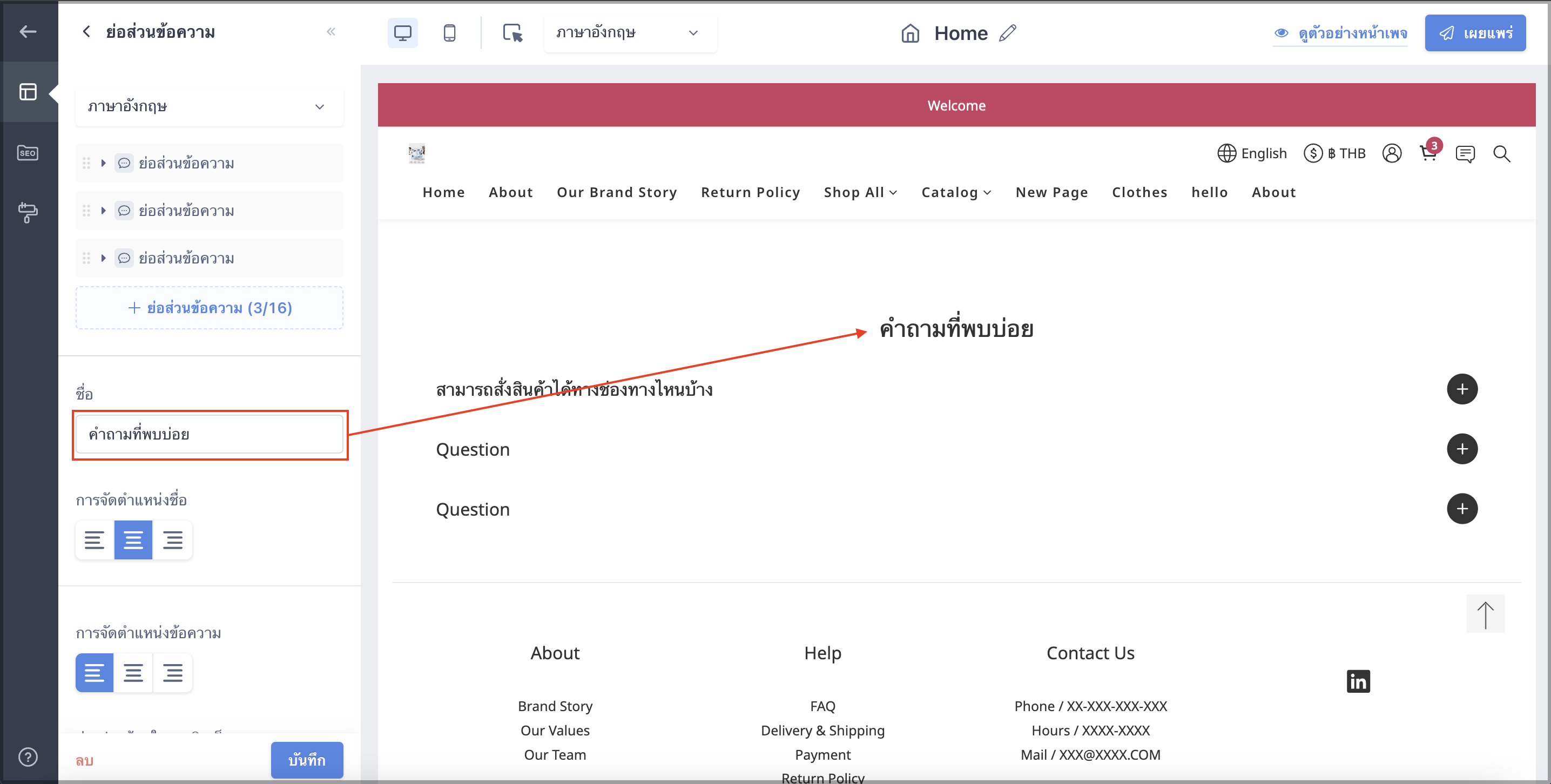The image size is (1551, 784).
Task: Open the shopping cart with 3 items
Action: pyautogui.click(x=1429, y=152)
